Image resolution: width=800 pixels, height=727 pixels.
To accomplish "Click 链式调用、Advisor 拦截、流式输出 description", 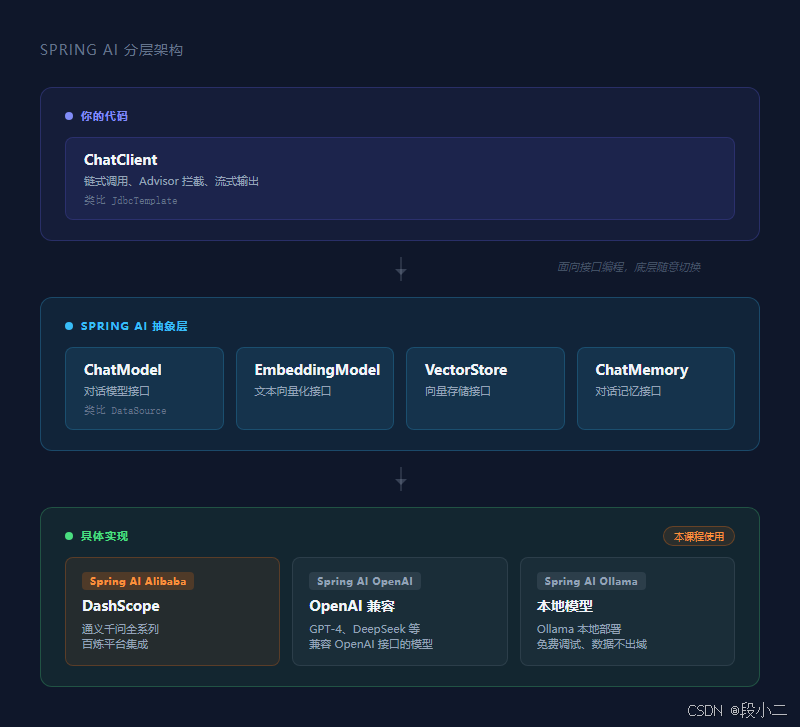I will [x=171, y=181].
